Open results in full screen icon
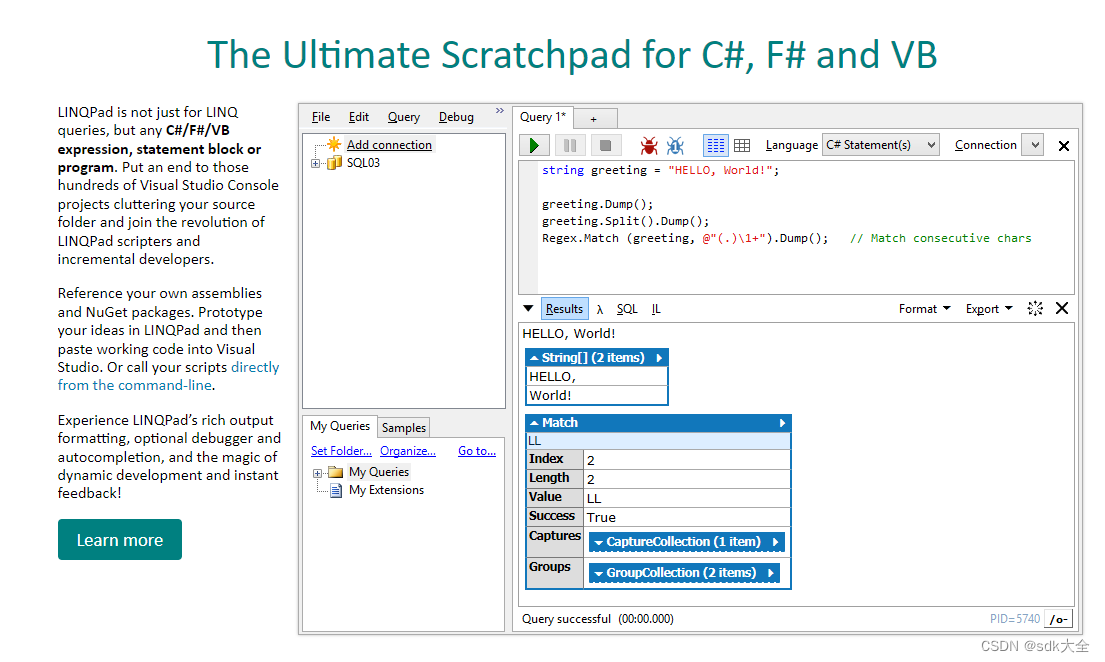1105x662 pixels. point(1035,308)
